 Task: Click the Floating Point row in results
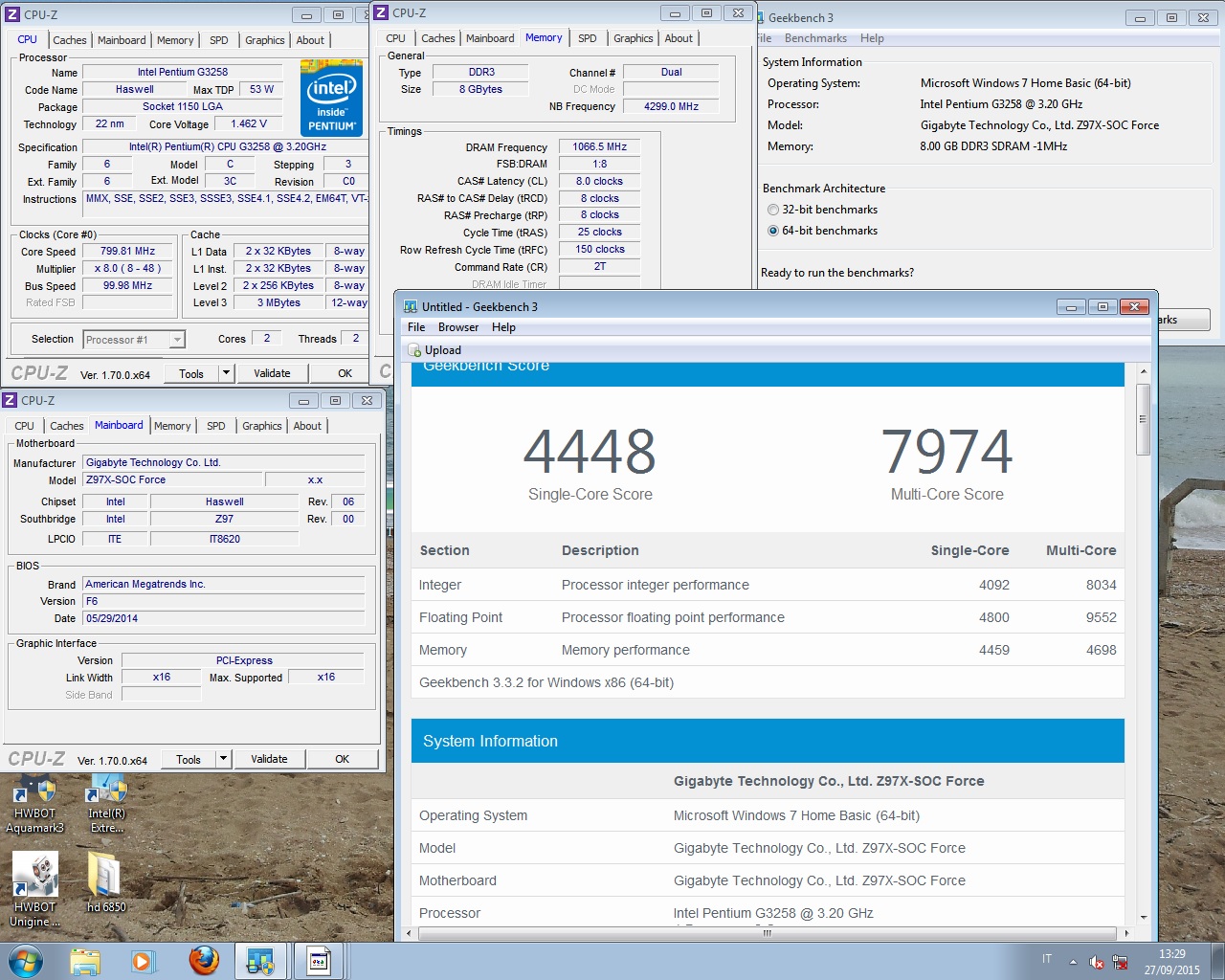pos(768,617)
